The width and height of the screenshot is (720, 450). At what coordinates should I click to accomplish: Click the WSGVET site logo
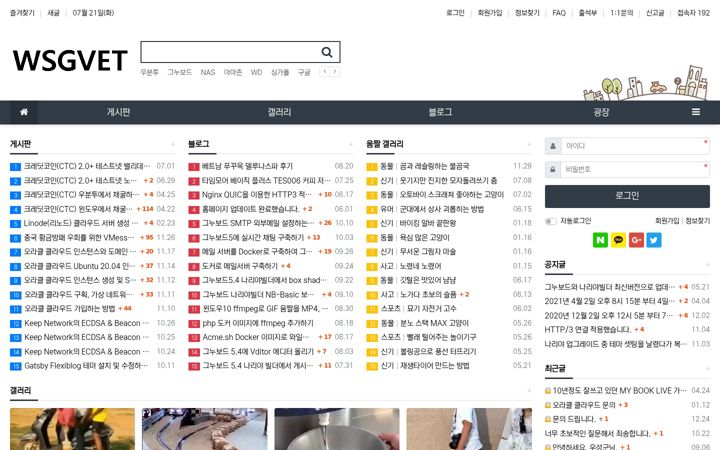(x=70, y=61)
